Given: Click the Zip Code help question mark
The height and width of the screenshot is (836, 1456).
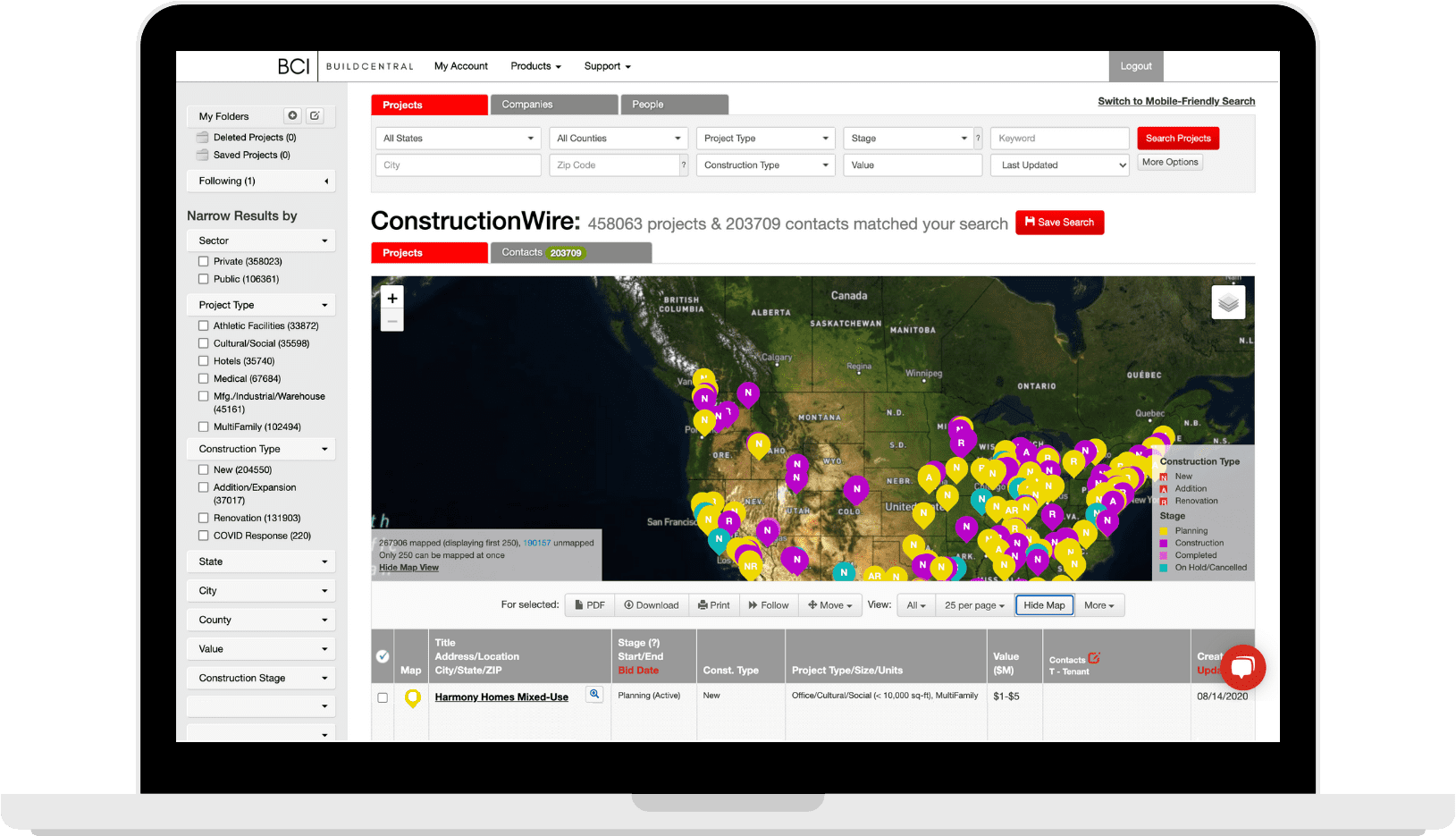Looking at the screenshot, I should point(684,165).
